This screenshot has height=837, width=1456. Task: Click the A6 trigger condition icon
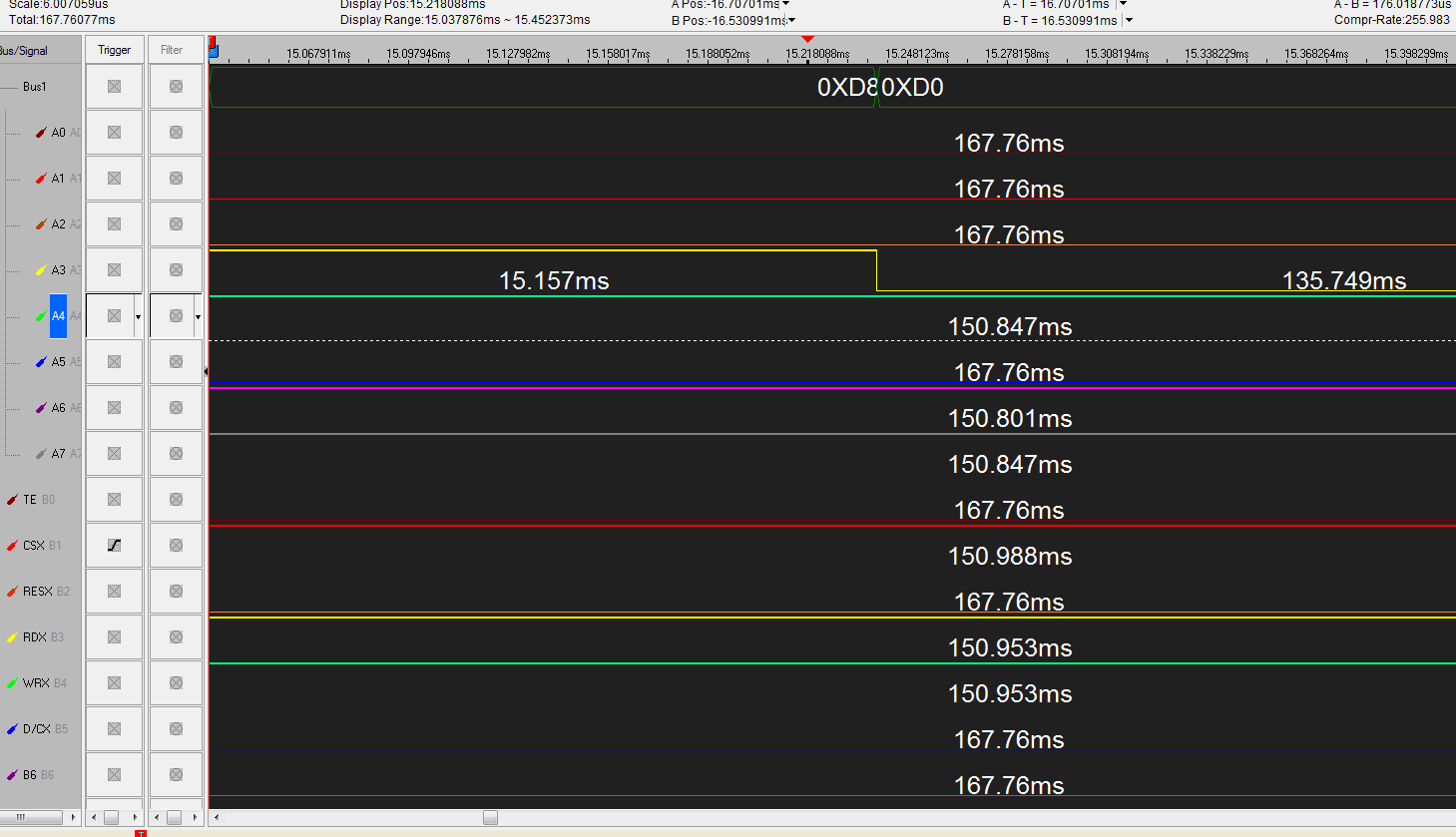(114, 408)
